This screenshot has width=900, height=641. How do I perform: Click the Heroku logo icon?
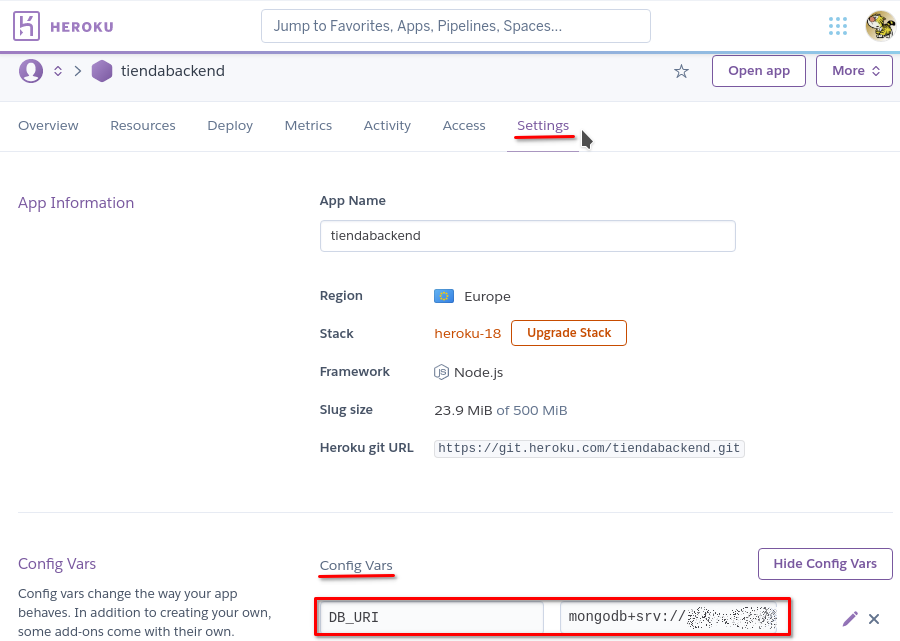click(26, 26)
